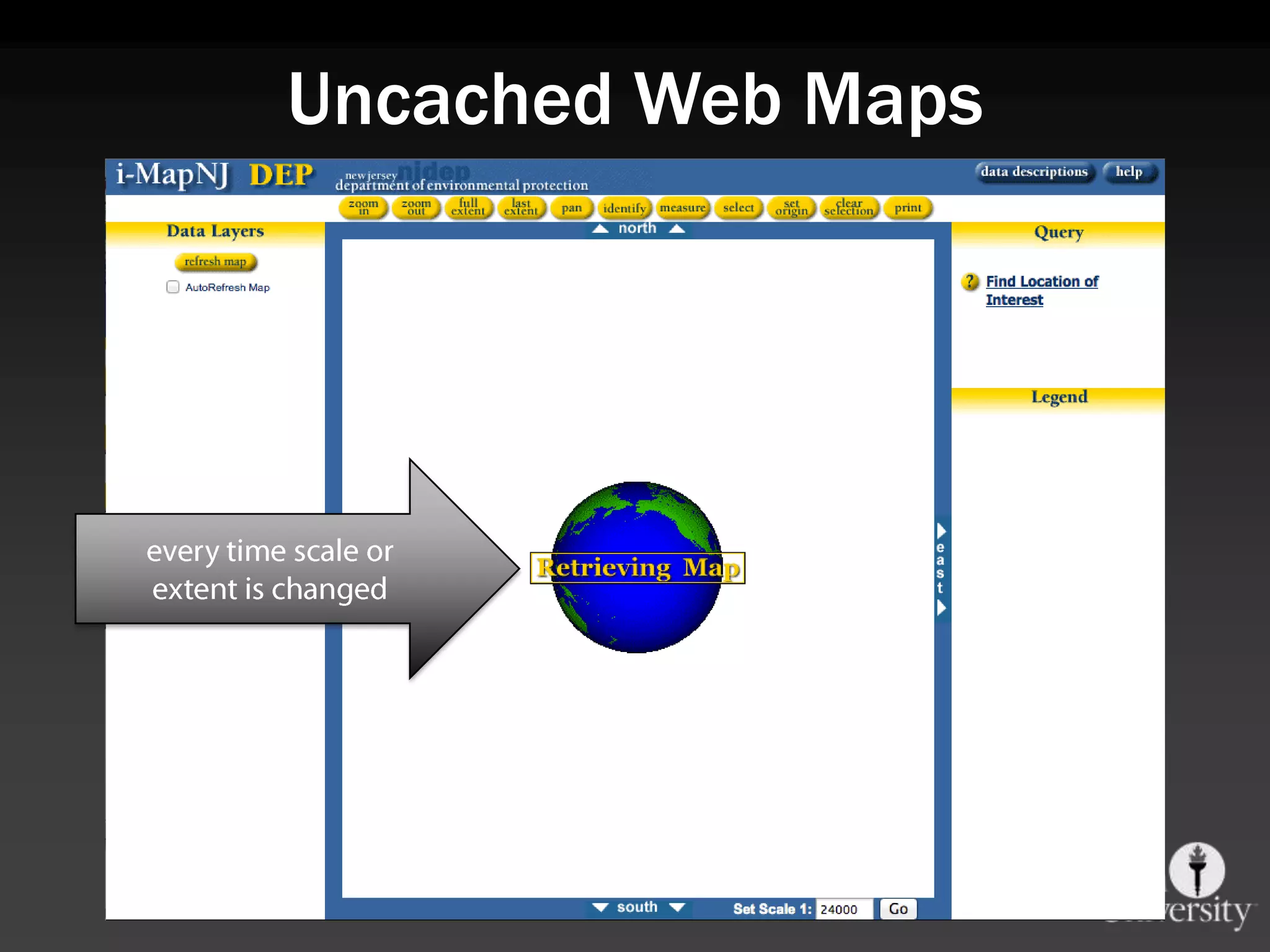
Task: Activate the identify tool
Action: (624, 208)
